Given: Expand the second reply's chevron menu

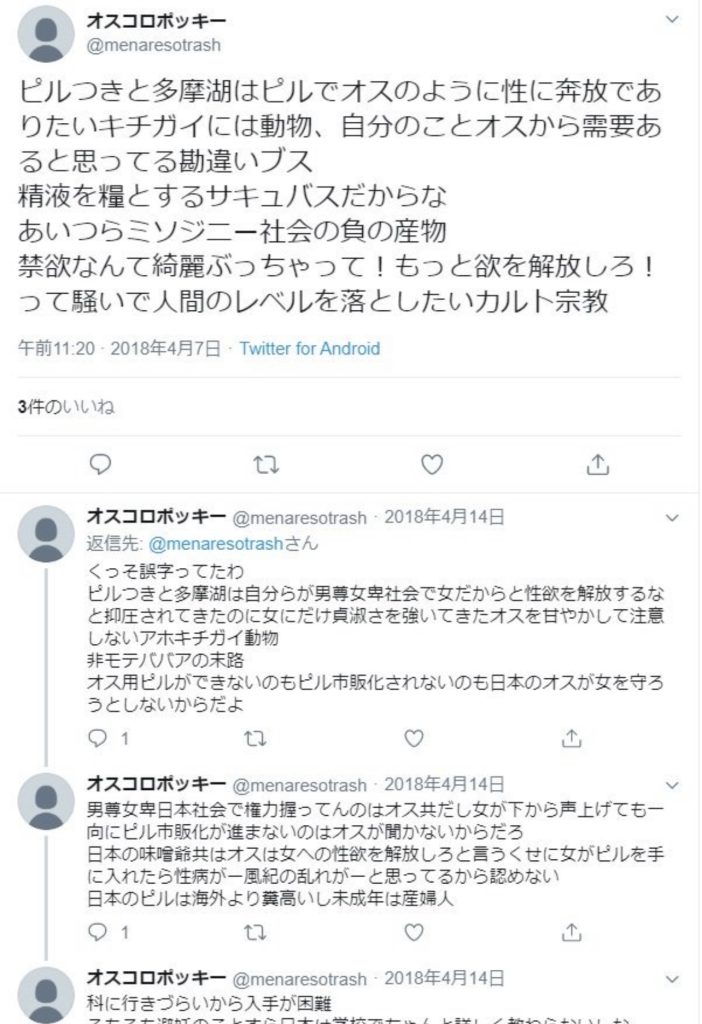Looking at the screenshot, I should 672,785.
